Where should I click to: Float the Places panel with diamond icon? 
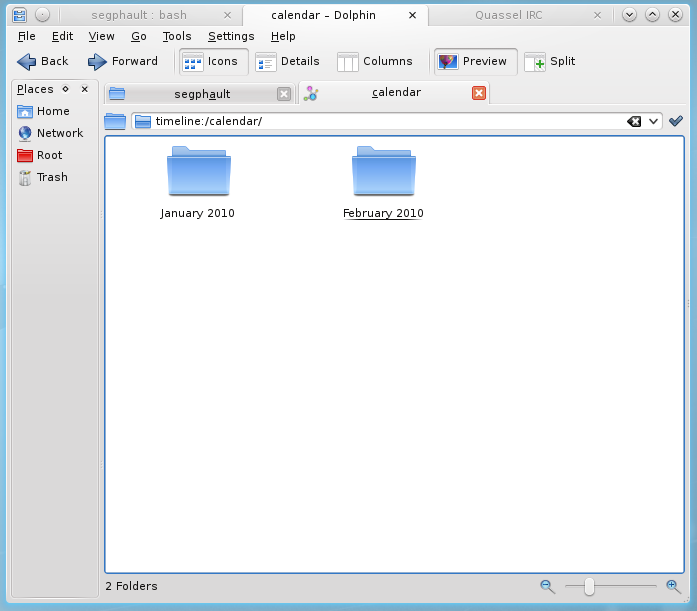pyautogui.click(x=65, y=89)
